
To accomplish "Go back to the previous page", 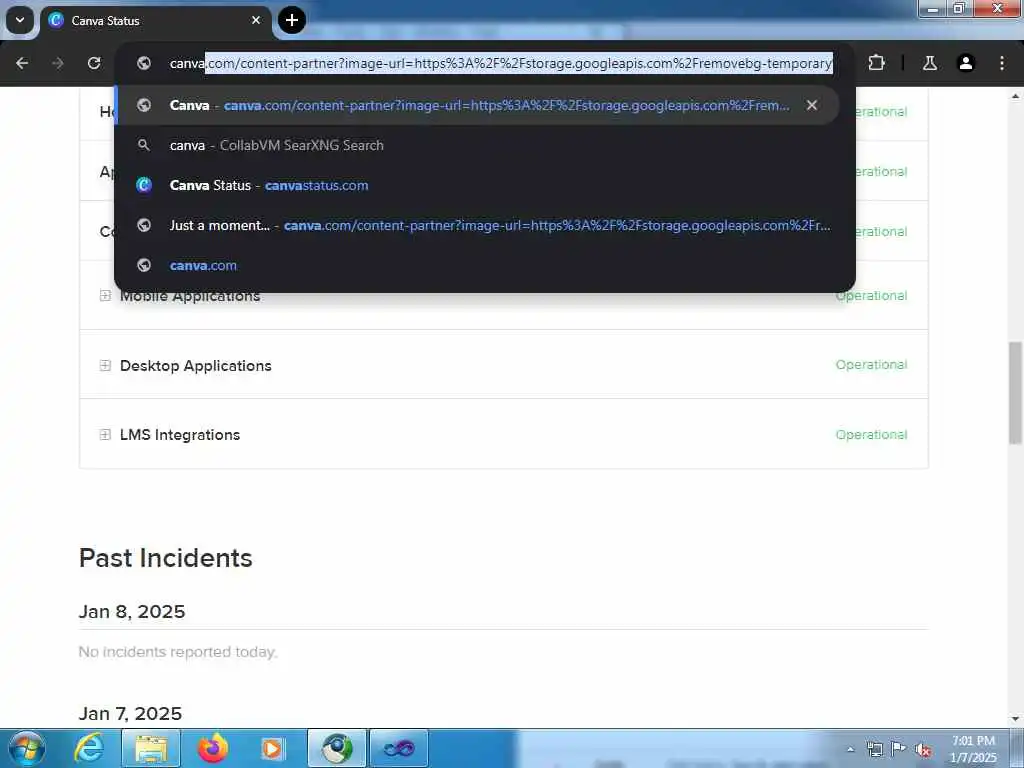I will click(x=22, y=63).
